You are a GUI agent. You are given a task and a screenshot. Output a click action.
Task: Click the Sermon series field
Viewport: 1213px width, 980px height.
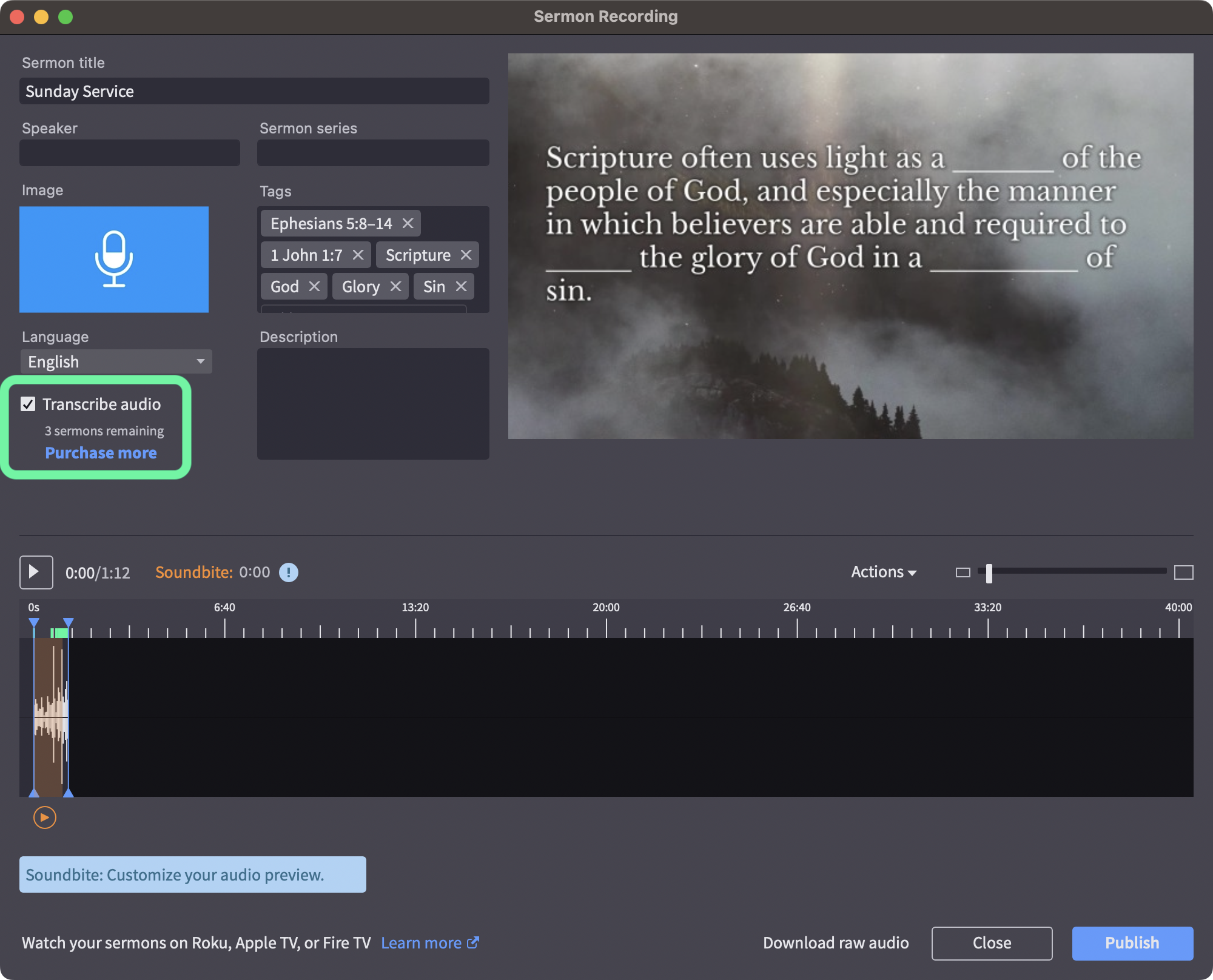point(373,153)
